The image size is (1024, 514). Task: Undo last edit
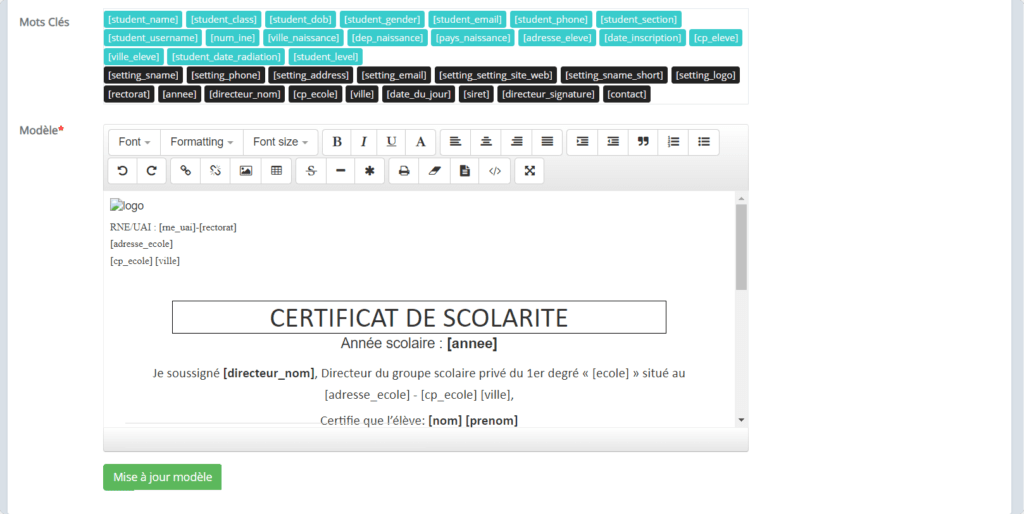point(122,171)
